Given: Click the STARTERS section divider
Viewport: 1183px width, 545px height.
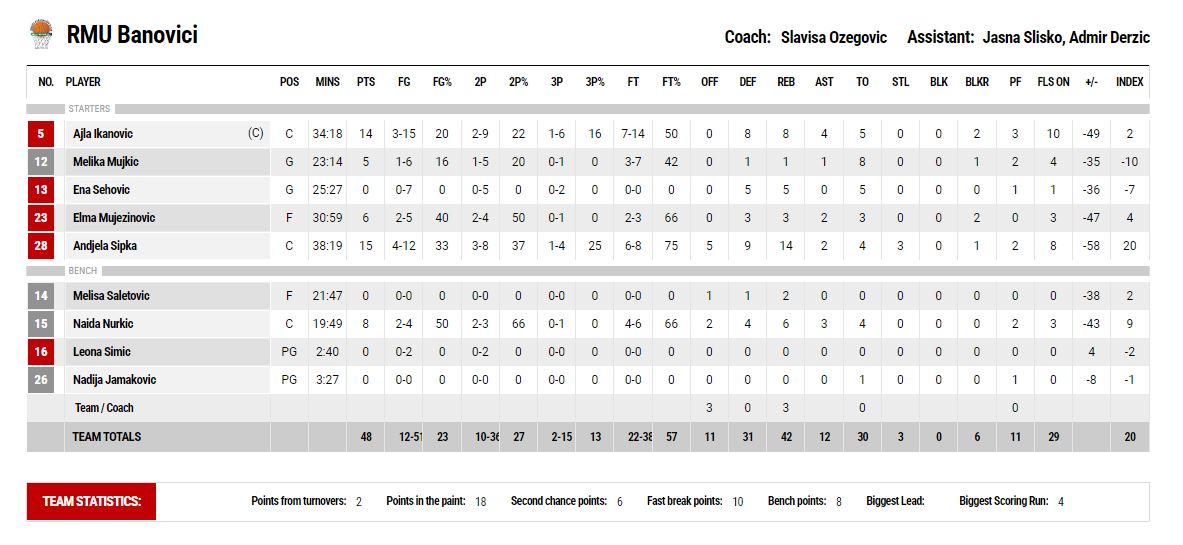Looking at the screenshot, I should point(588,109).
